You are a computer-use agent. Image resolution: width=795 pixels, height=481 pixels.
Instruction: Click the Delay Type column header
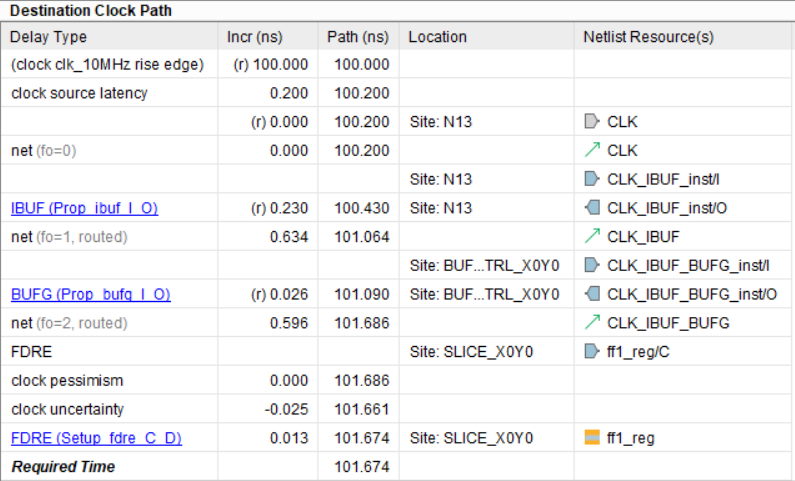(48, 37)
